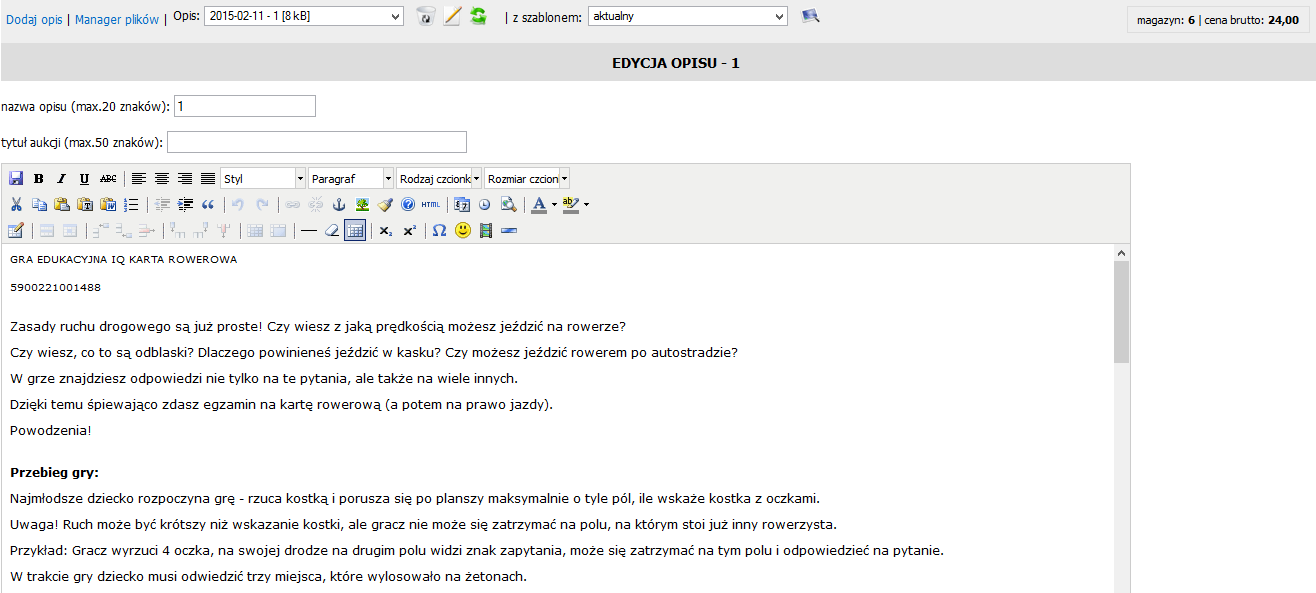Viewport: 1316px width, 593px height.
Task: Align text to the right
Action: pos(185,179)
